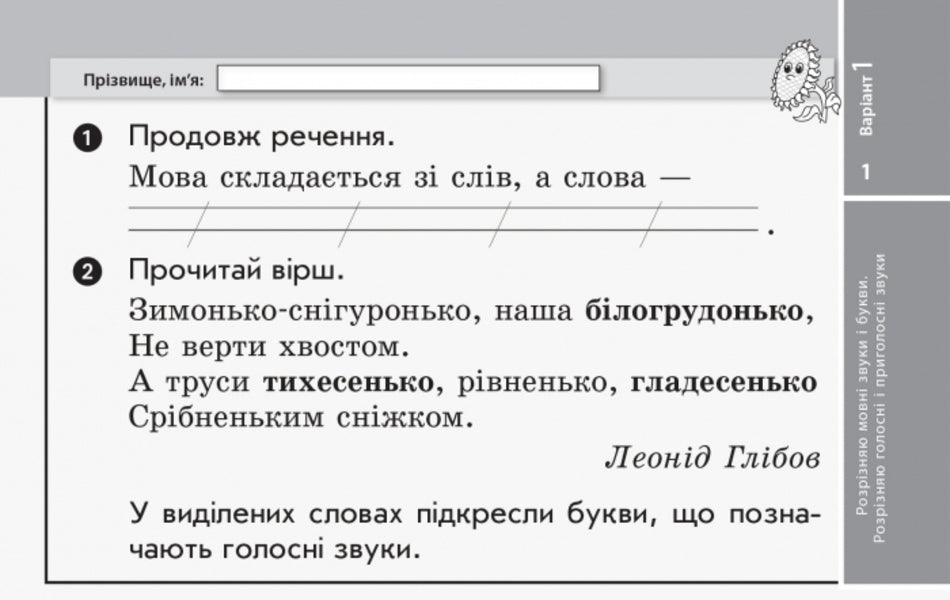This screenshot has width=950, height=600.
Task: Click the side text "Розрізняю мовні звуки і букви."
Action: (863, 395)
